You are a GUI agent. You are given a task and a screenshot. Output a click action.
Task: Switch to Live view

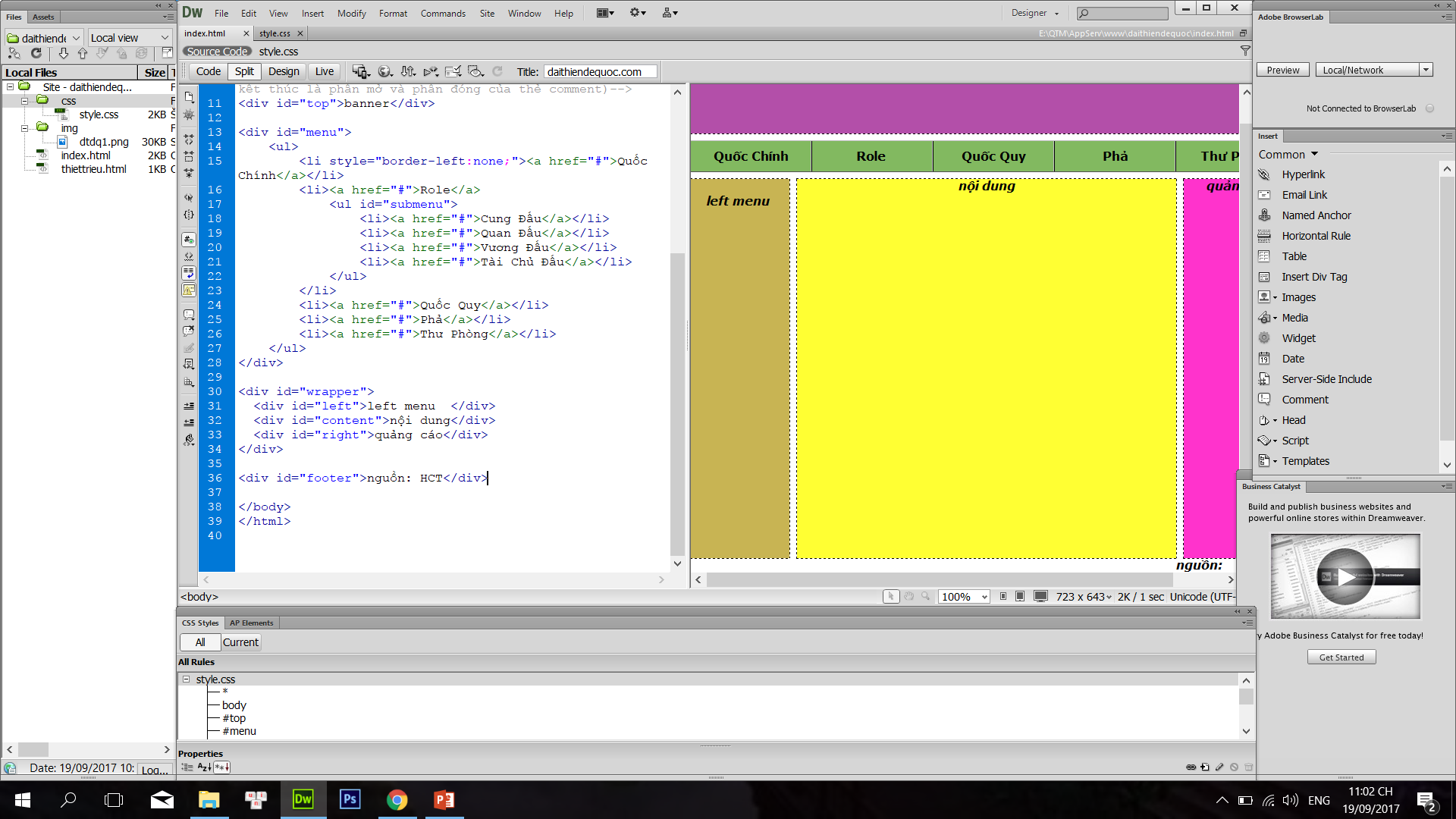pyautogui.click(x=325, y=71)
